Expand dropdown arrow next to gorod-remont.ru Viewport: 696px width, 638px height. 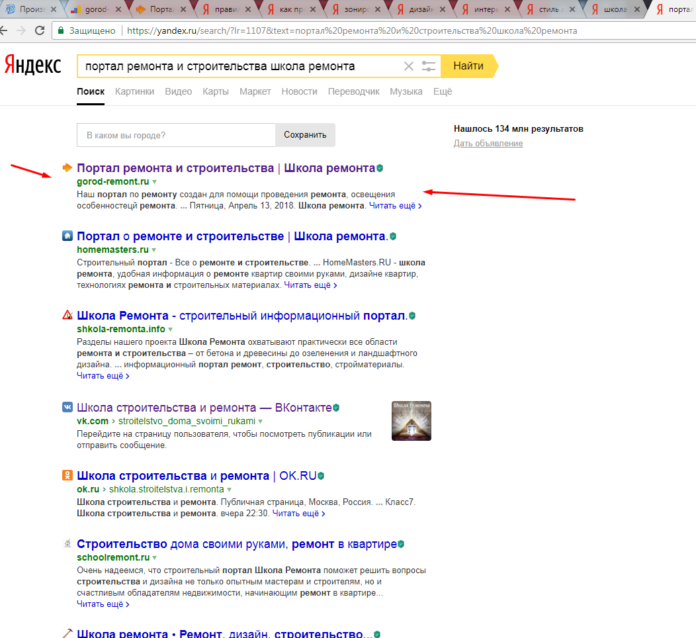[x=154, y=182]
